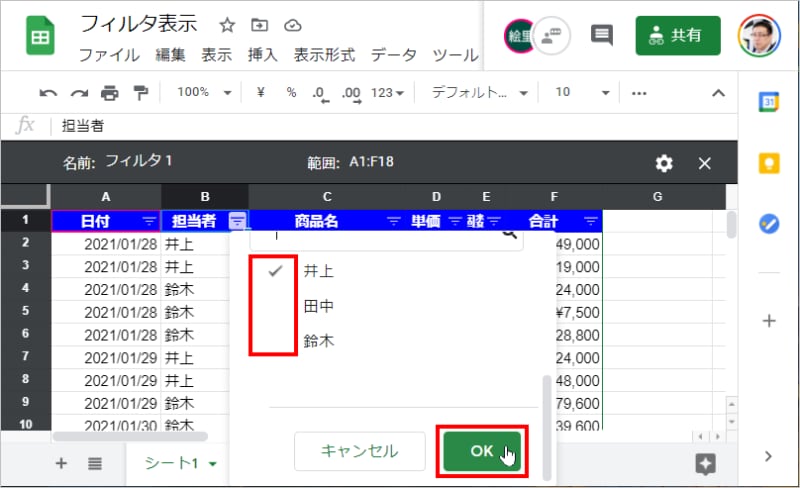Open the 編集 menu

(x=170, y=55)
